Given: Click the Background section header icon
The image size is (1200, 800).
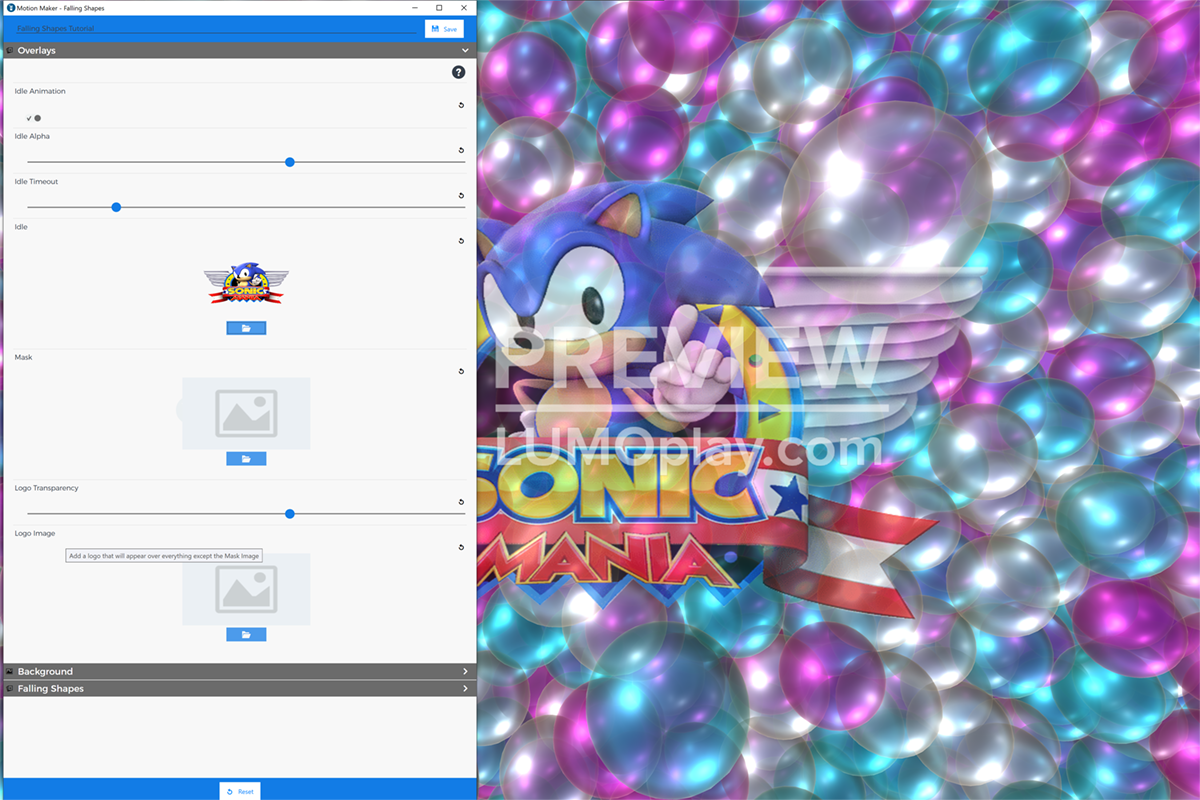Looking at the screenshot, I should pos(10,672).
